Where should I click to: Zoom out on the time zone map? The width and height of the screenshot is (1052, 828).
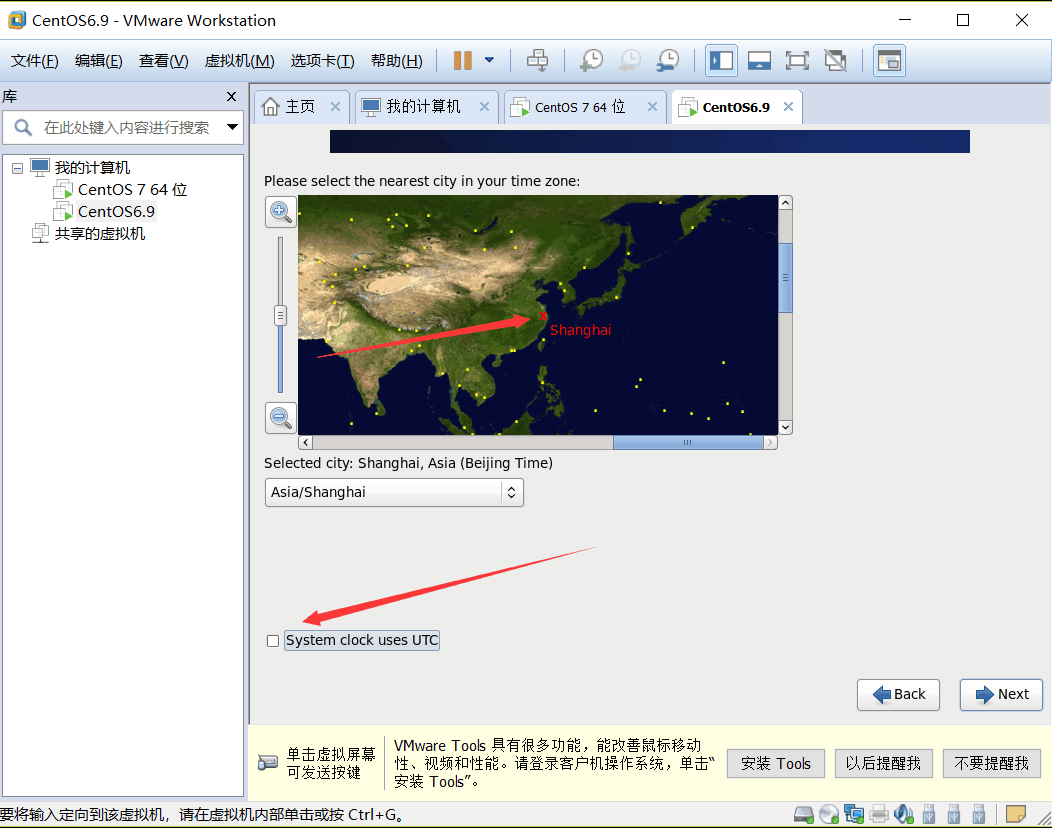coord(280,417)
